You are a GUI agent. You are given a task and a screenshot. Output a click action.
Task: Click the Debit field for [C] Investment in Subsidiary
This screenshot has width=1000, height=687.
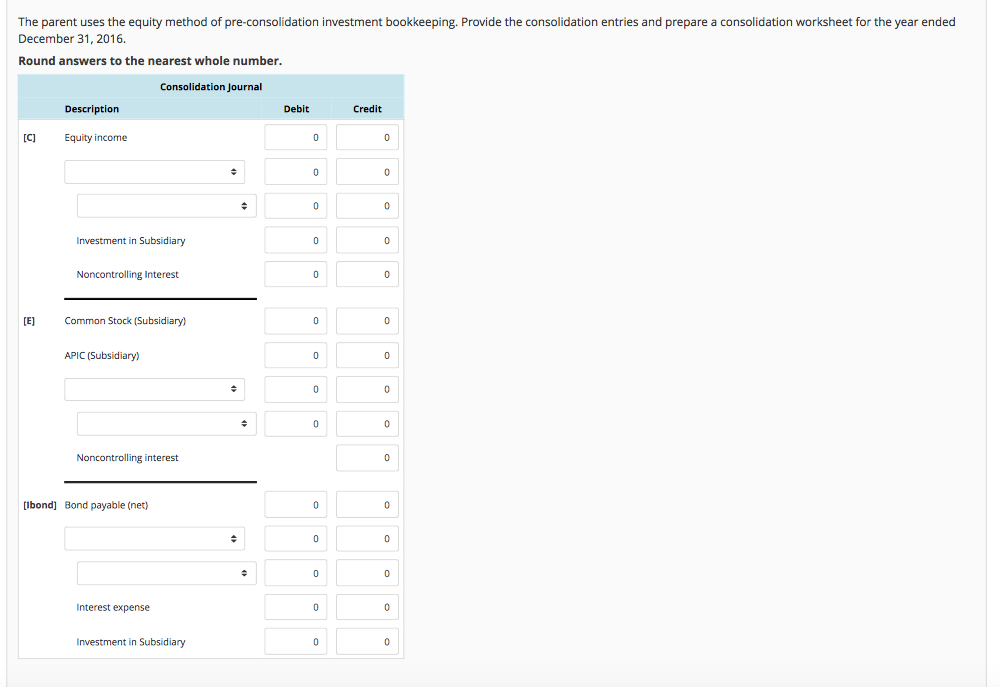295,240
